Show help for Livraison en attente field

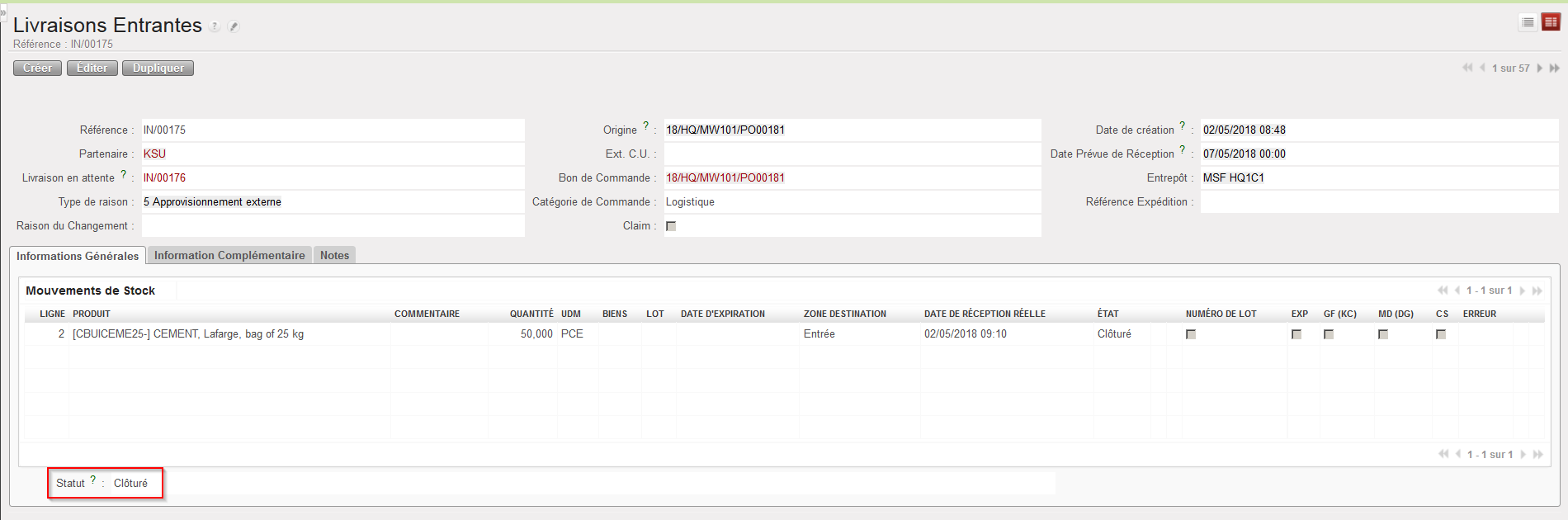click(x=124, y=173)
